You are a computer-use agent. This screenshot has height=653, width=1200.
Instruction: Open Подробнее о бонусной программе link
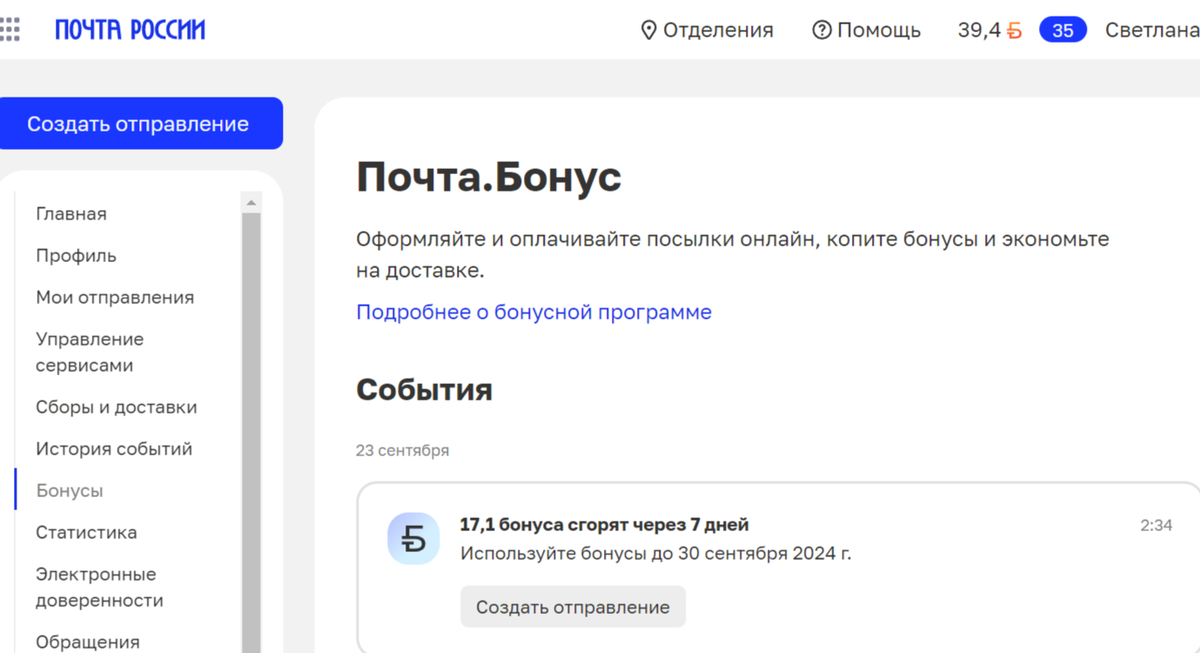[x=533, y=312]
